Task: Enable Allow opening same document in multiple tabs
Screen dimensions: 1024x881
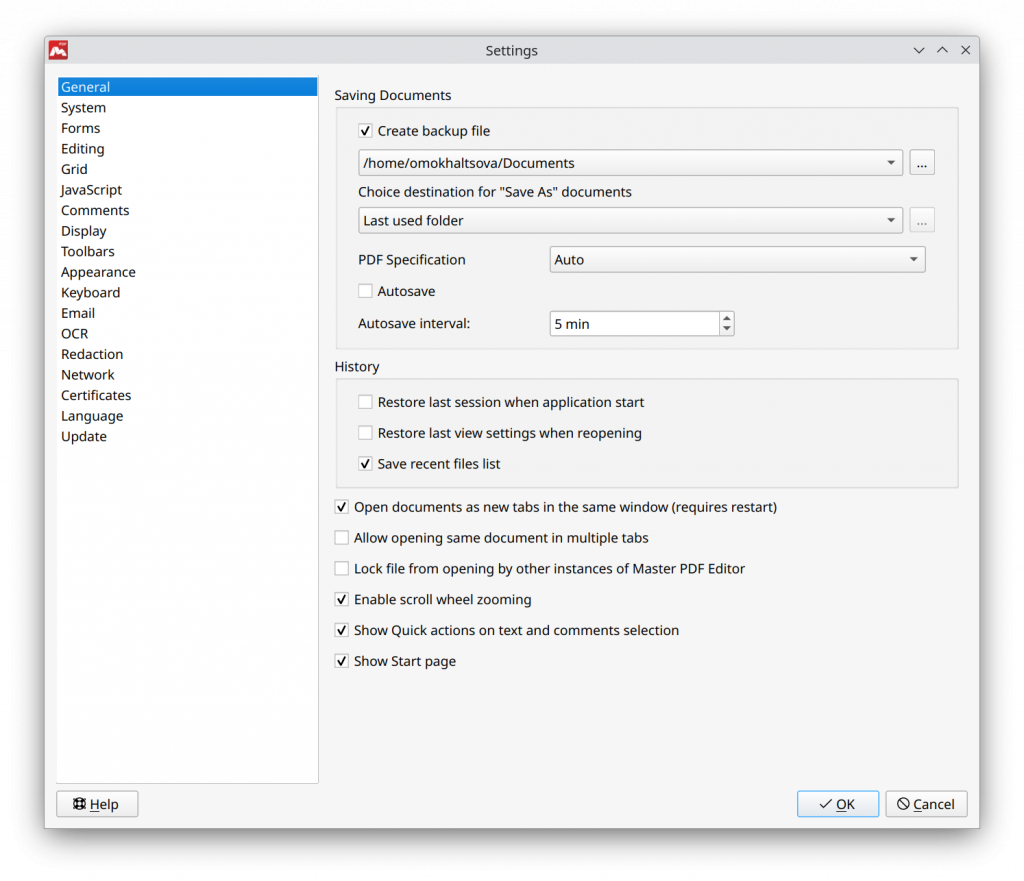Action: point(342,537)
